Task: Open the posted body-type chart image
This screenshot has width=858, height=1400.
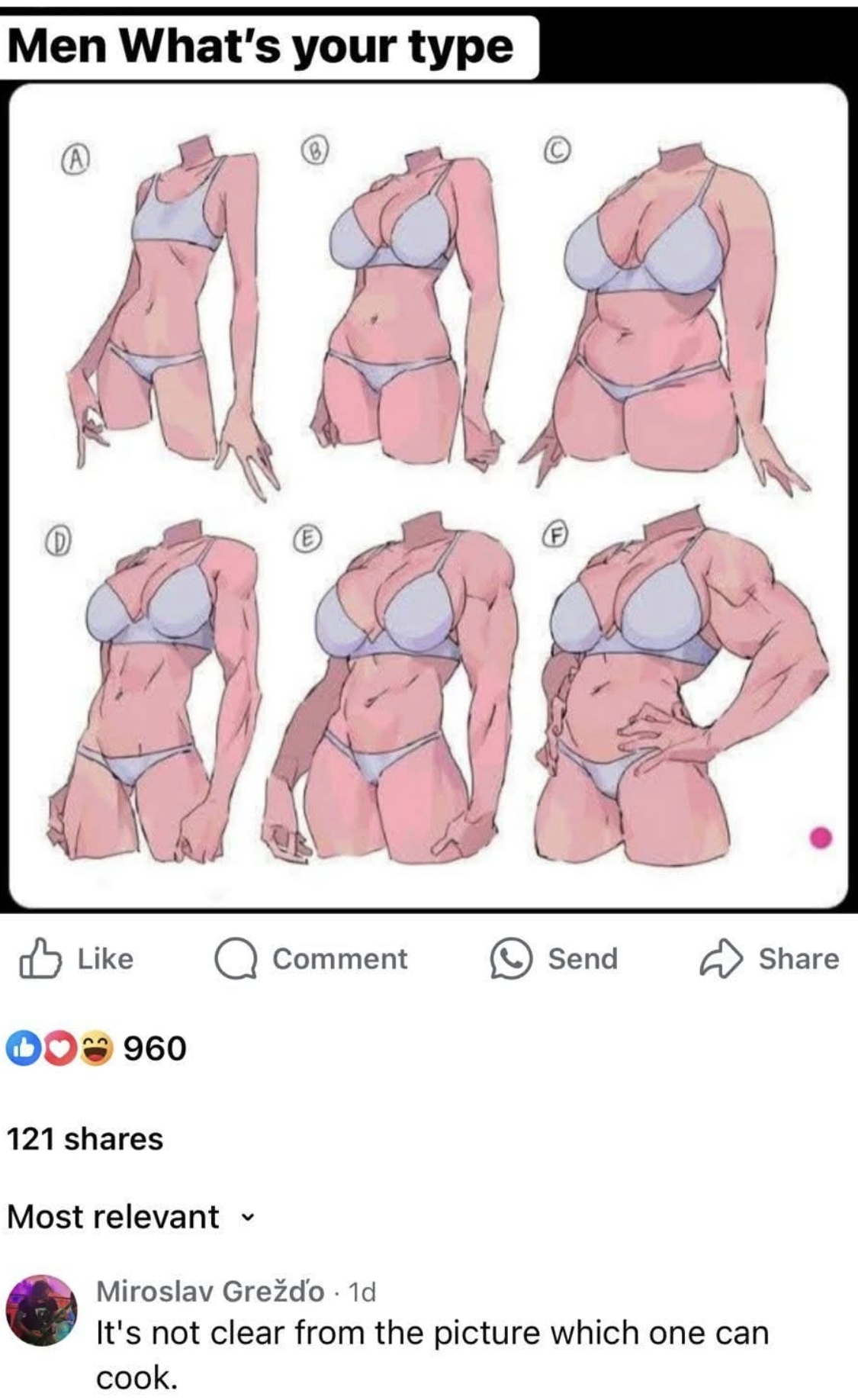Action: (429, 496)
